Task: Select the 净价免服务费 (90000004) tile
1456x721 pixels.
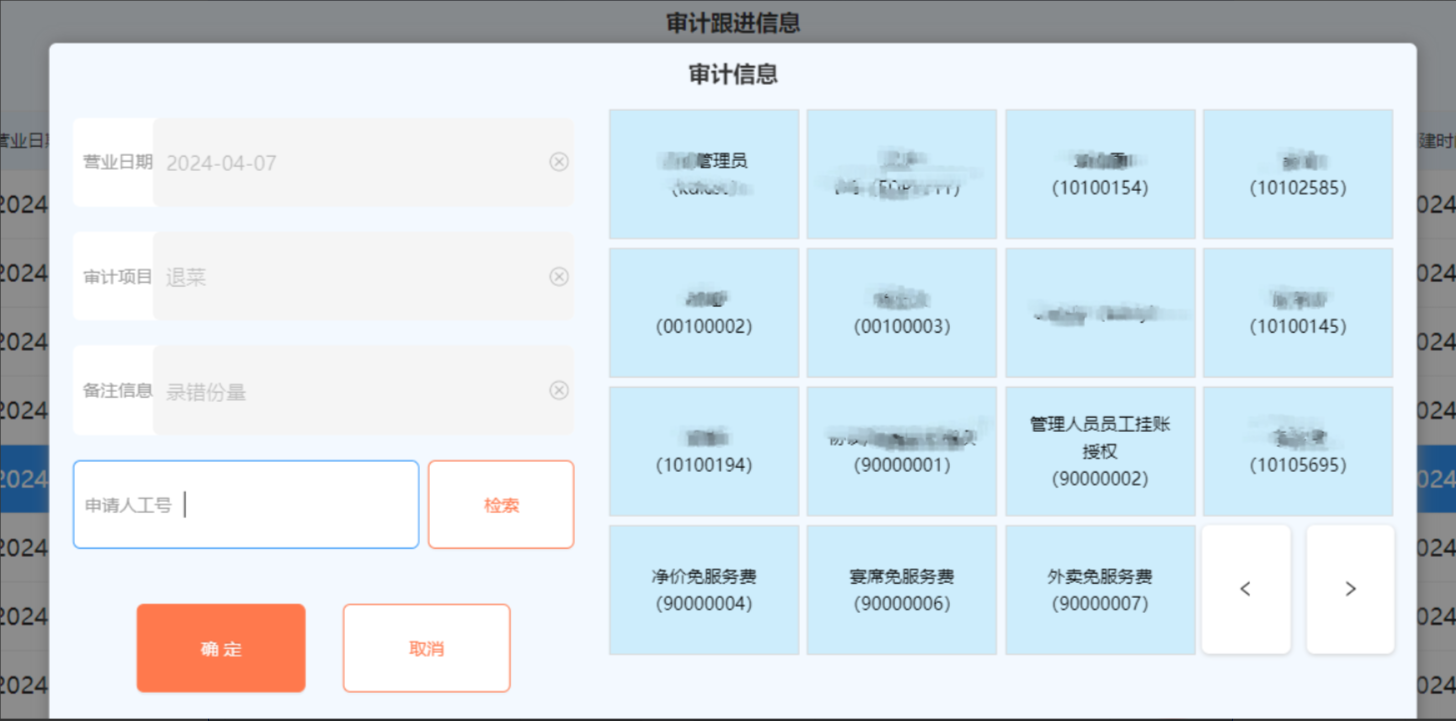Action: tap(704, 590)
